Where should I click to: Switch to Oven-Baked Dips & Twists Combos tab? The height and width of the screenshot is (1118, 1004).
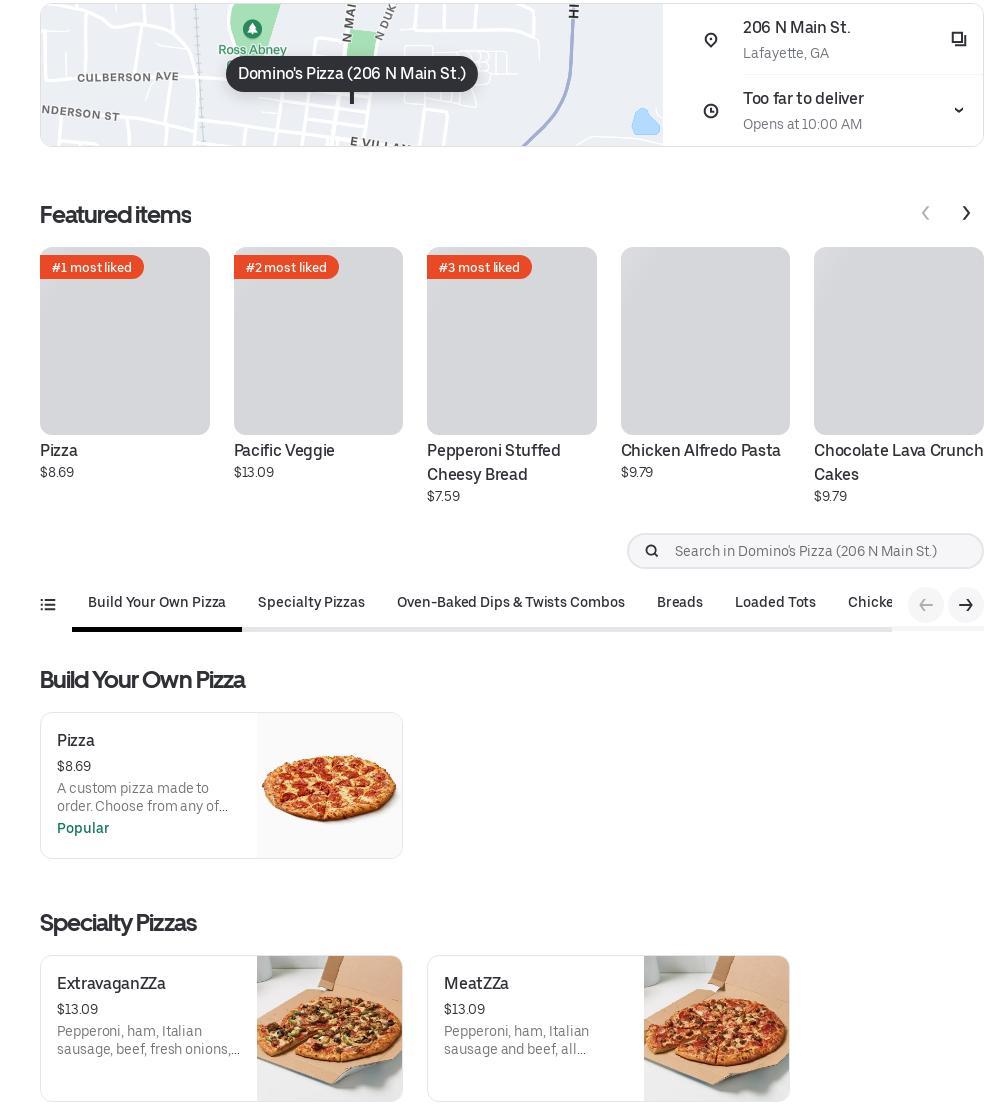pos(510,602)
